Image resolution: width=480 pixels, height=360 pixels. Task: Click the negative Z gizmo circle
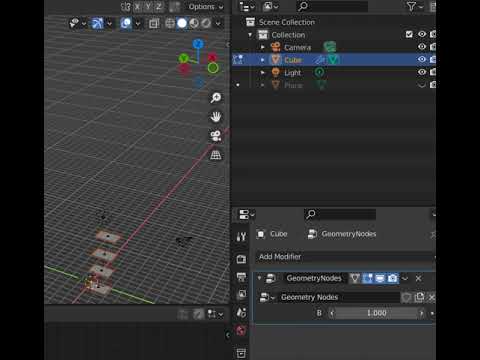point(199,81)
